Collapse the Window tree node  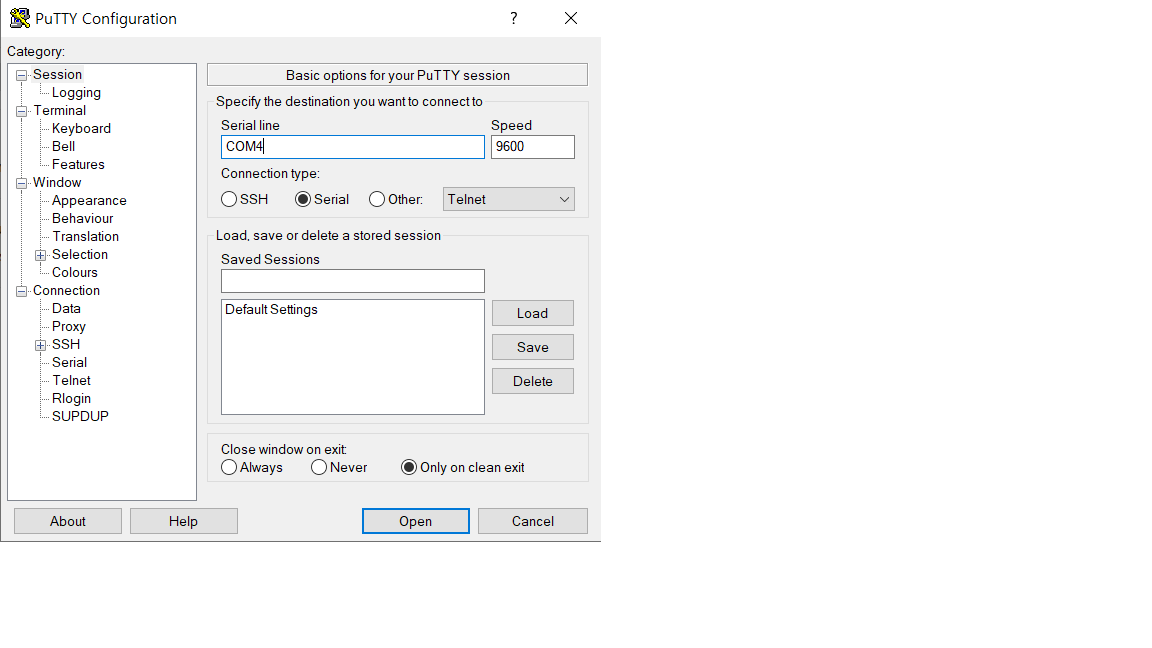[x=22, y=183]
